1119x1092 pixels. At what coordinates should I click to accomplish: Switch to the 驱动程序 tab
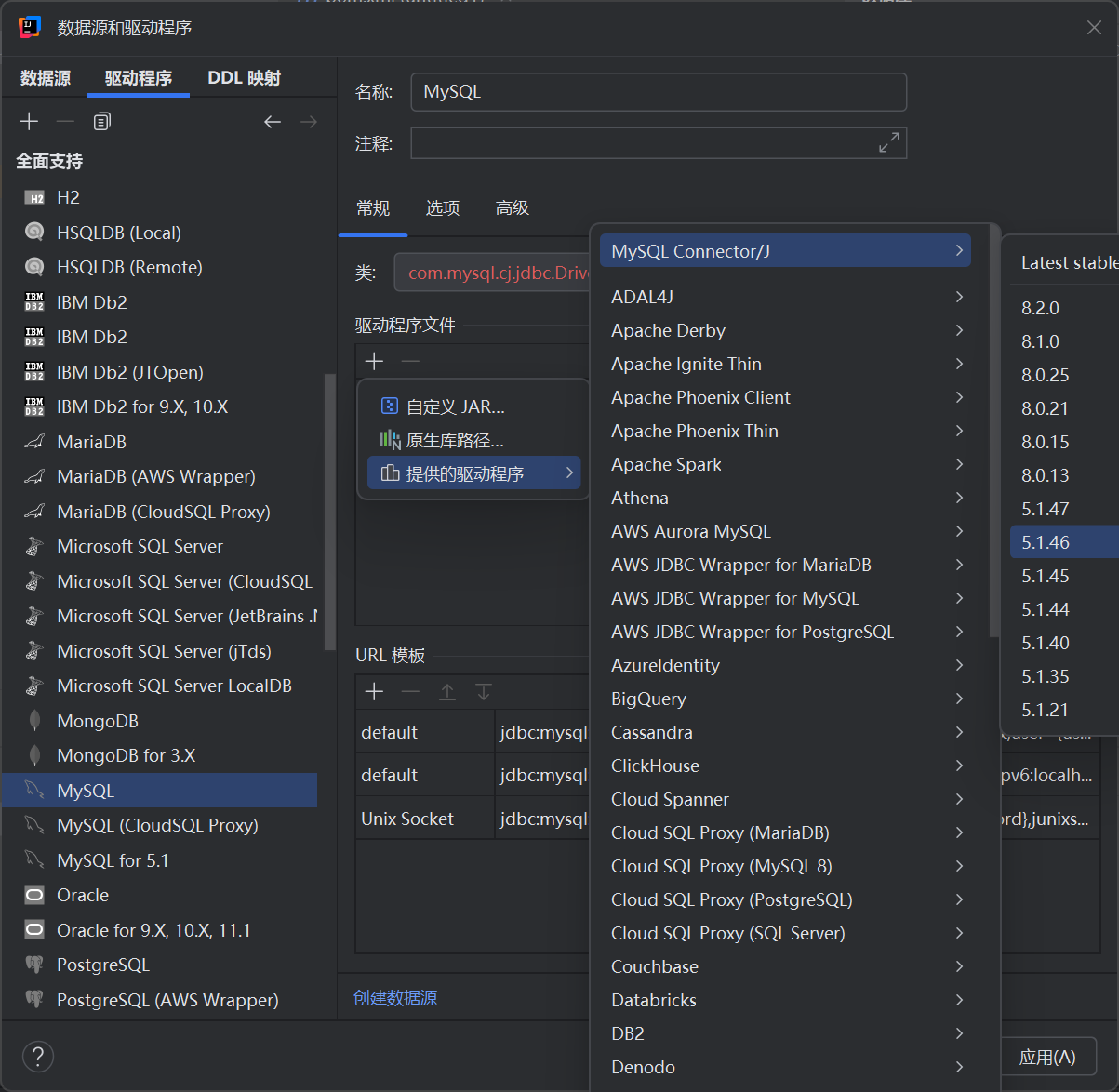[x=139, y=78]
